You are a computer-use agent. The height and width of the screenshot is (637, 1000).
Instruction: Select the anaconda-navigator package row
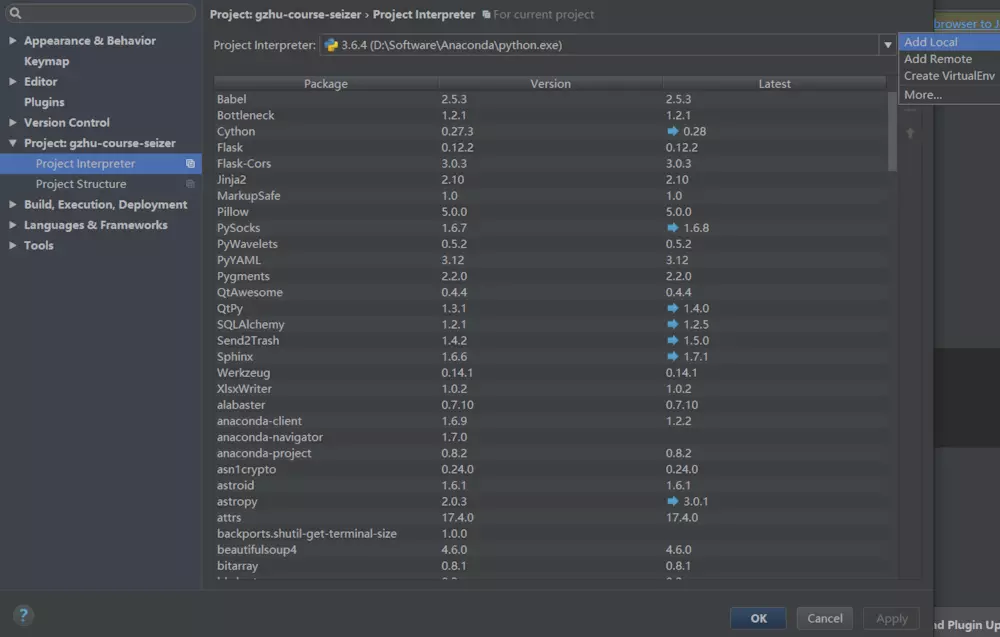pyautogui.click(x=550, y=437)
